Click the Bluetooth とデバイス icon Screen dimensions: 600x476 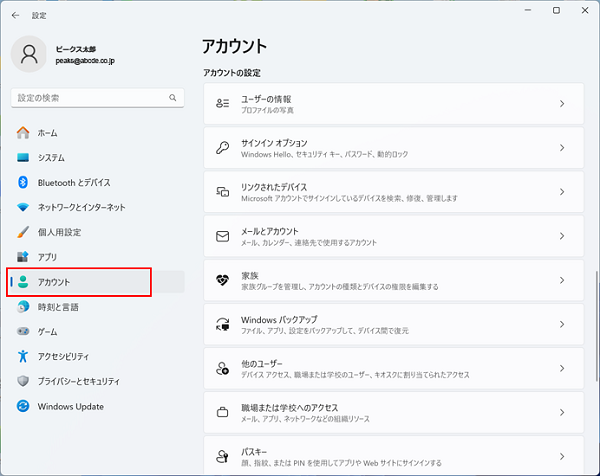point(23,182)
